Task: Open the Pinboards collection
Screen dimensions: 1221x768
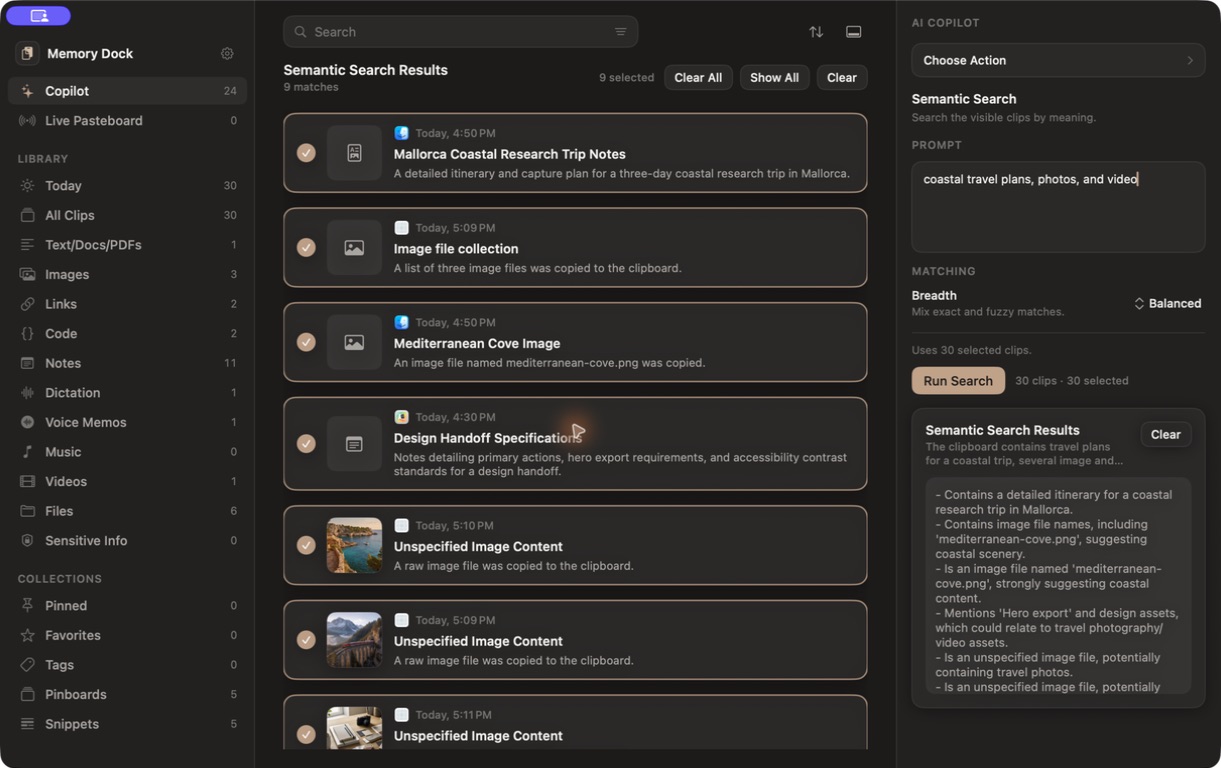Action: [x=127, y=695]
